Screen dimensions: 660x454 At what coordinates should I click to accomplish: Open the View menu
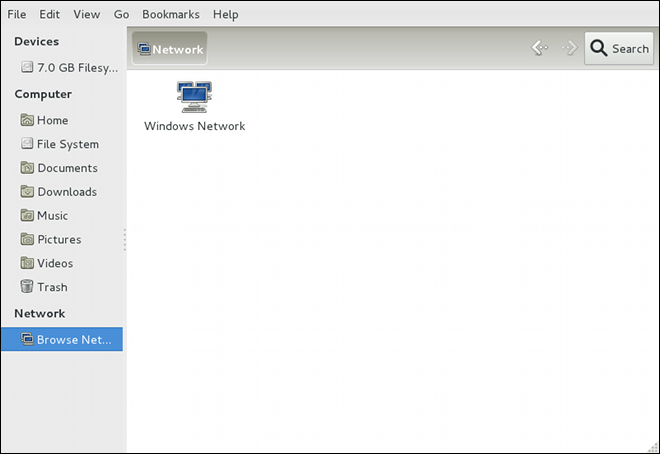point(86,14)
